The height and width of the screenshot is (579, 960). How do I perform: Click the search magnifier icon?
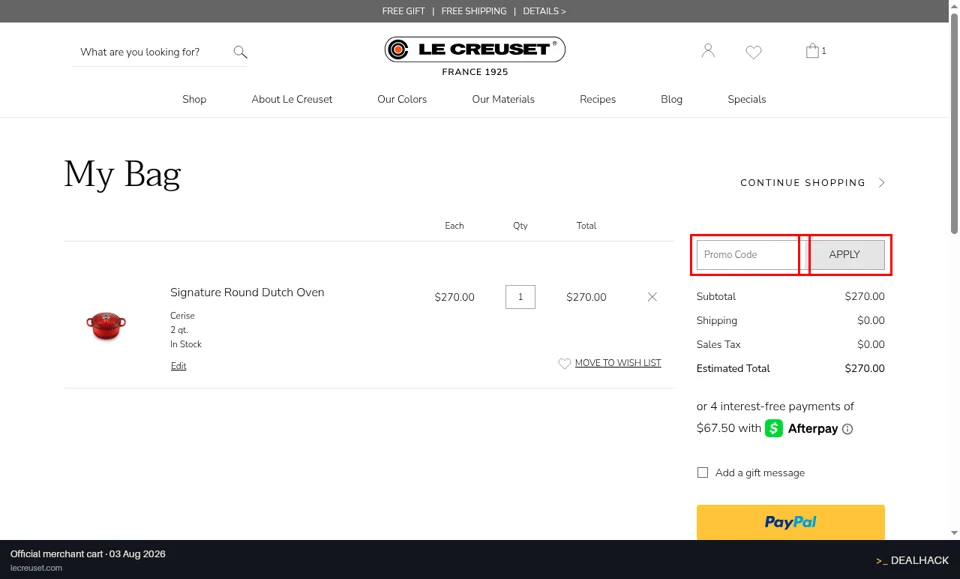tap(240, 52)
